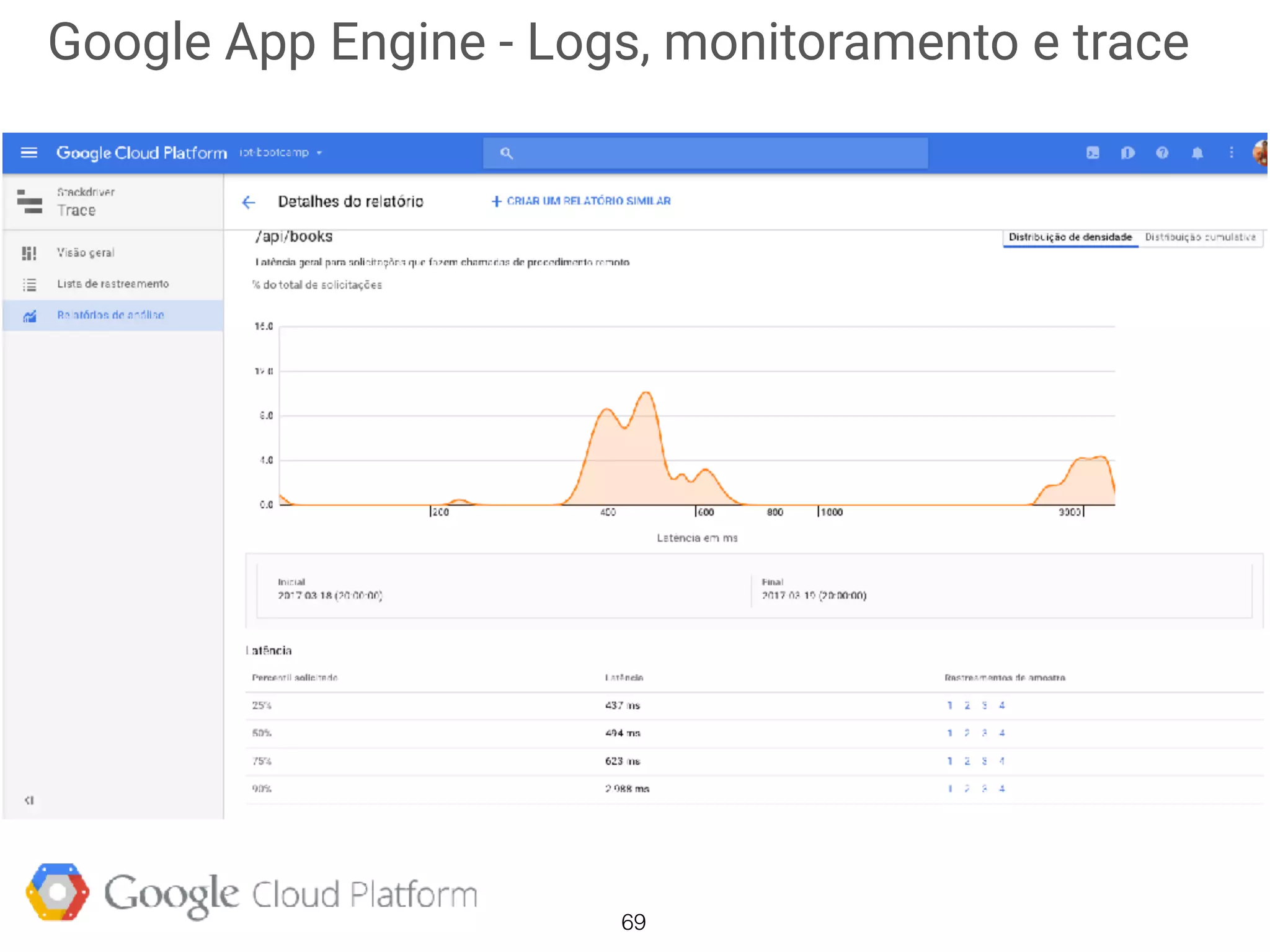Open sample trace 2 for 25% percentile
The image size is (1270, 952).
click(967, 705)
